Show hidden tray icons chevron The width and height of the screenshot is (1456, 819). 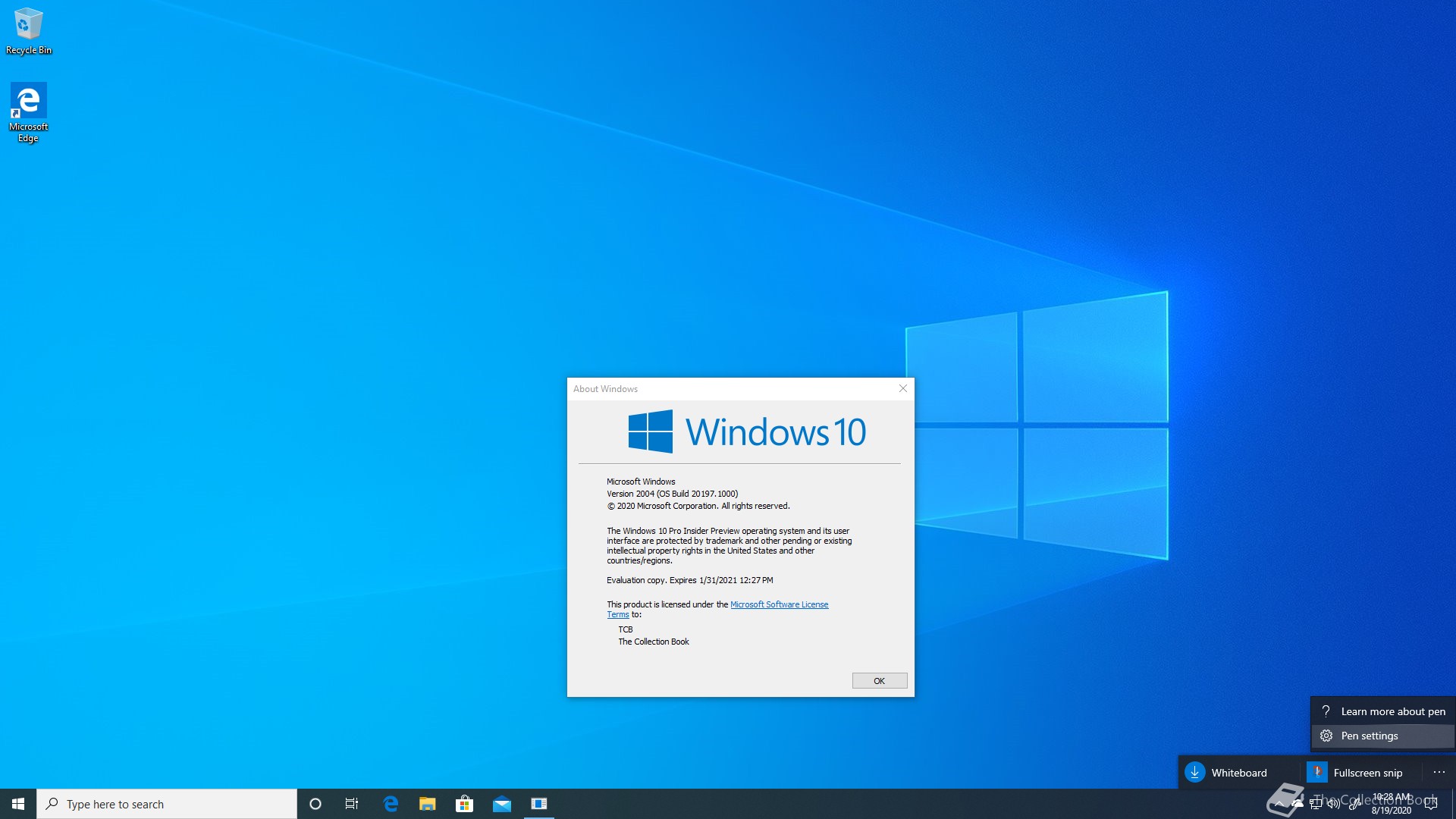pyautogui.click(x=1279, y=804)
